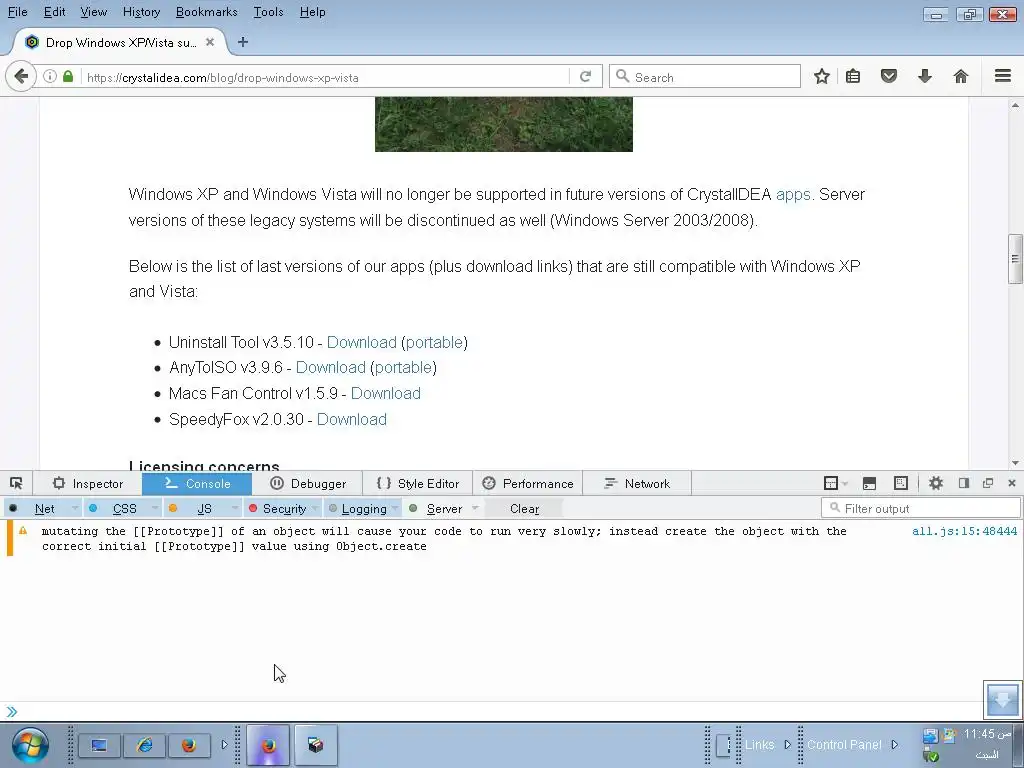This screenshot has height=768, width=1024.
Task: Expand the Links toolbar chevron on taskbar
Action: pos(788,744)
